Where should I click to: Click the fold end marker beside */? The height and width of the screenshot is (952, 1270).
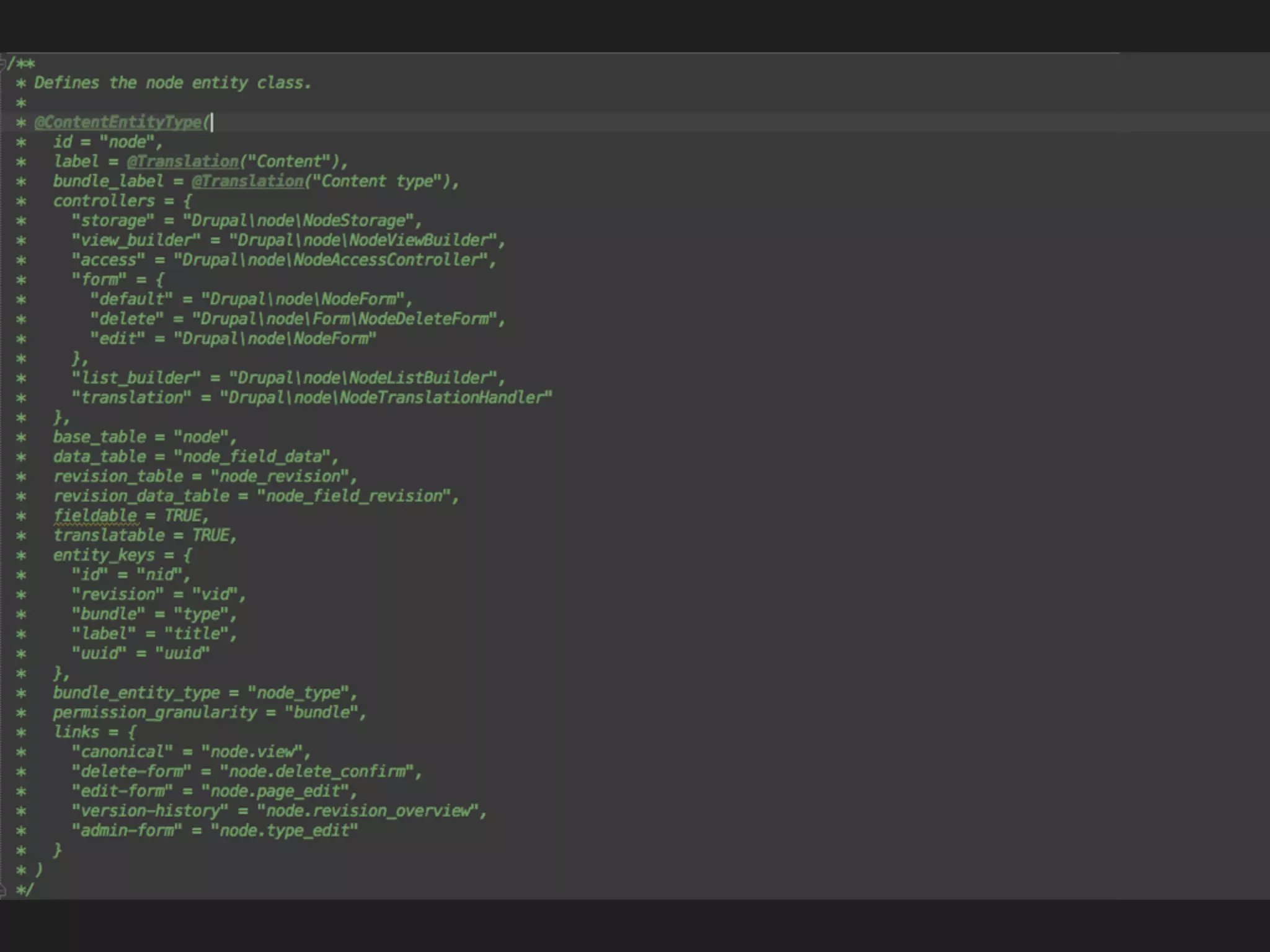point(3,891)
